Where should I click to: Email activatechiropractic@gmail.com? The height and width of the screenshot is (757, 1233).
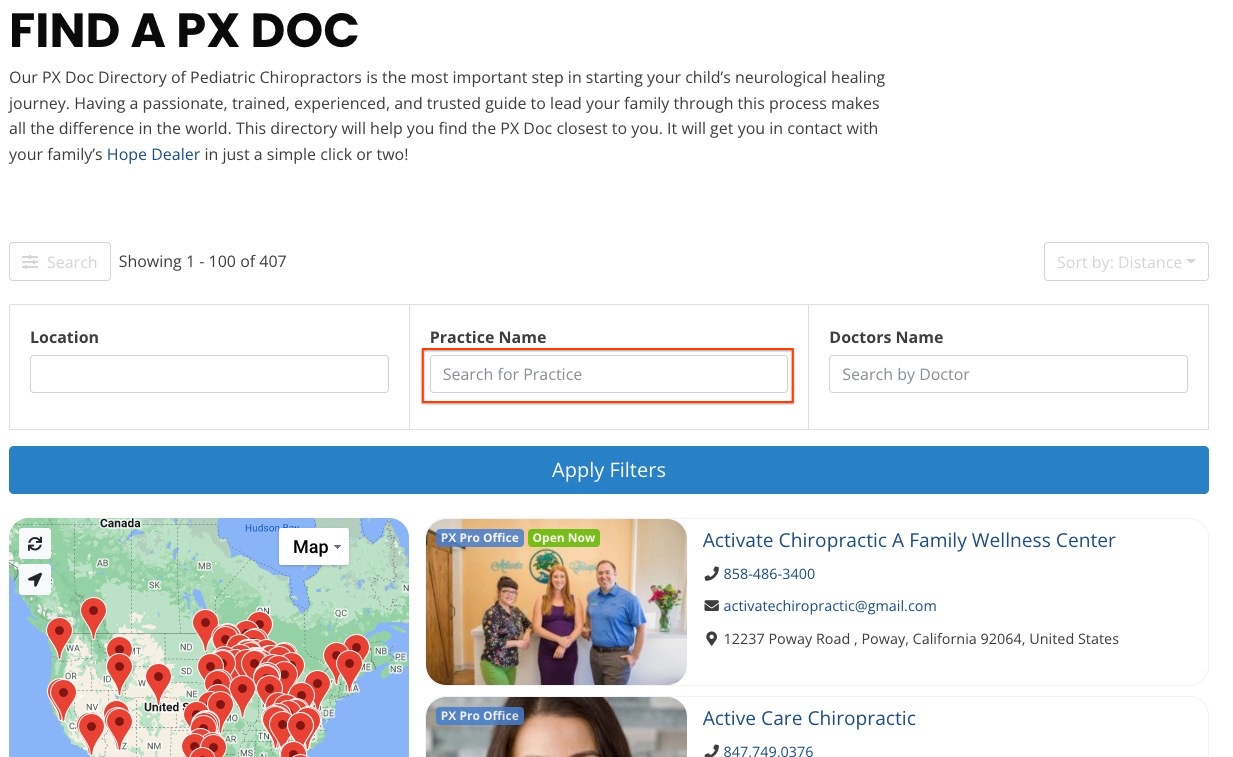coord(830,606)
